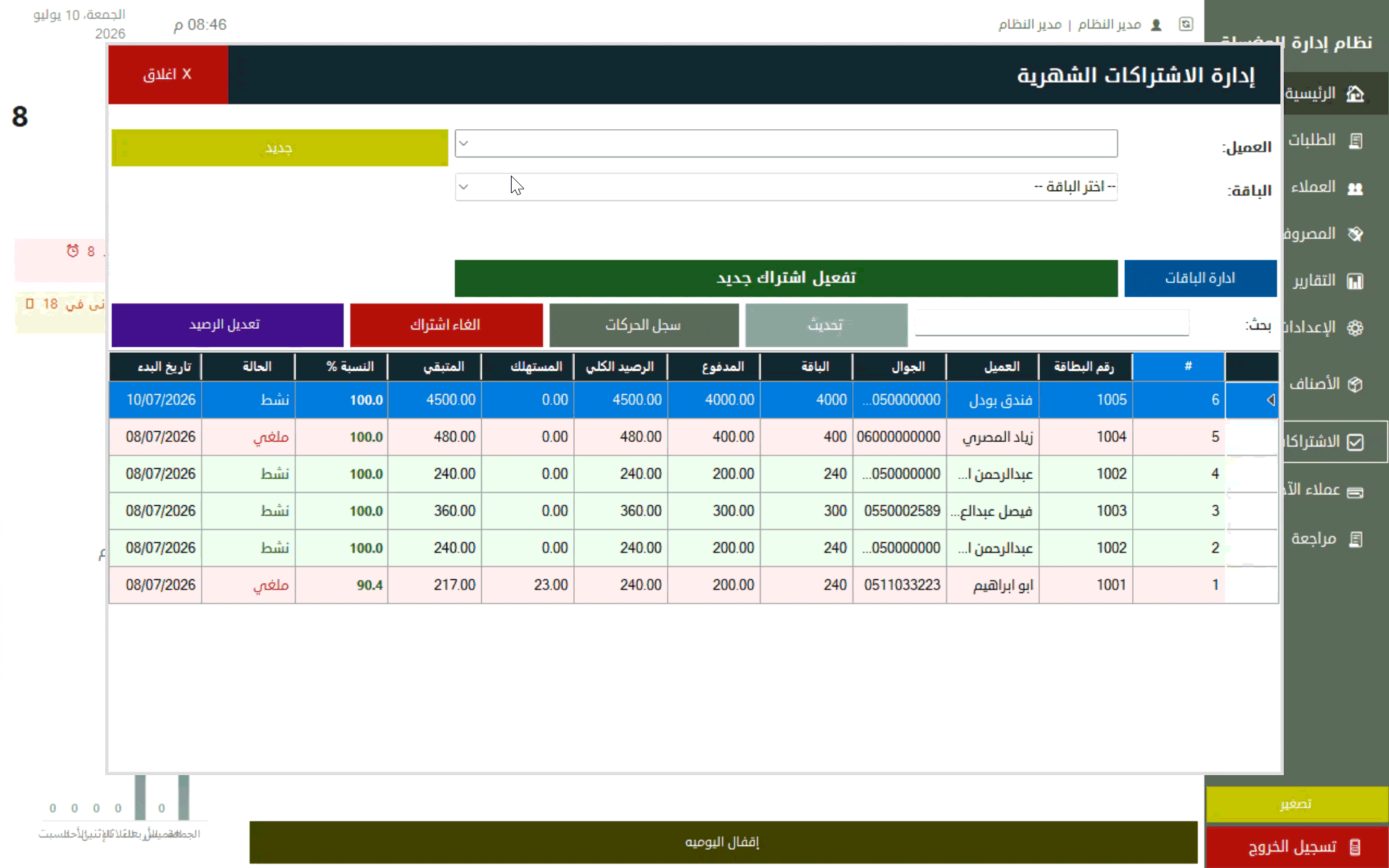The width and height of the screenshot is (1389, 868).
Task: Click the إقفال اليوميه bar button
Action: click(723, 843)
